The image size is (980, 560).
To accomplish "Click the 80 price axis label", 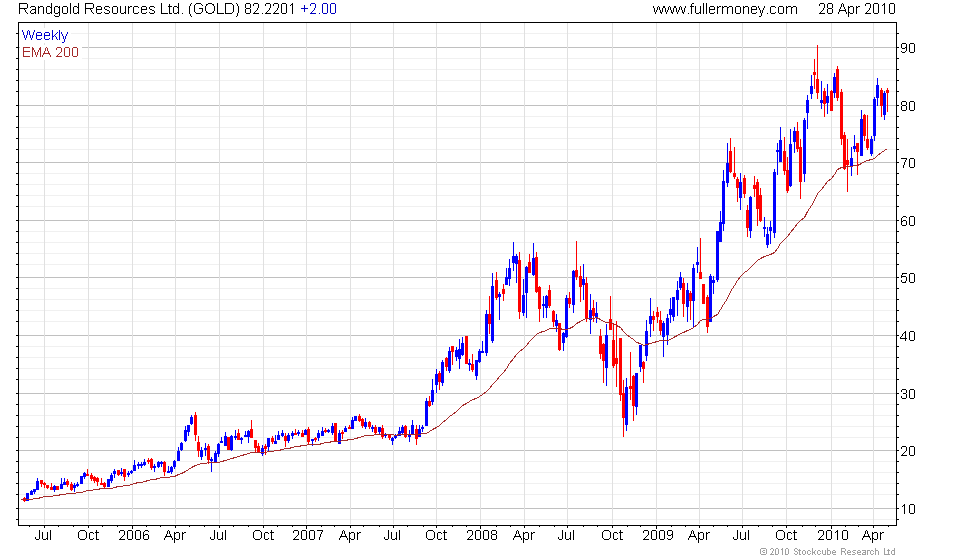I will pos(908,106).
